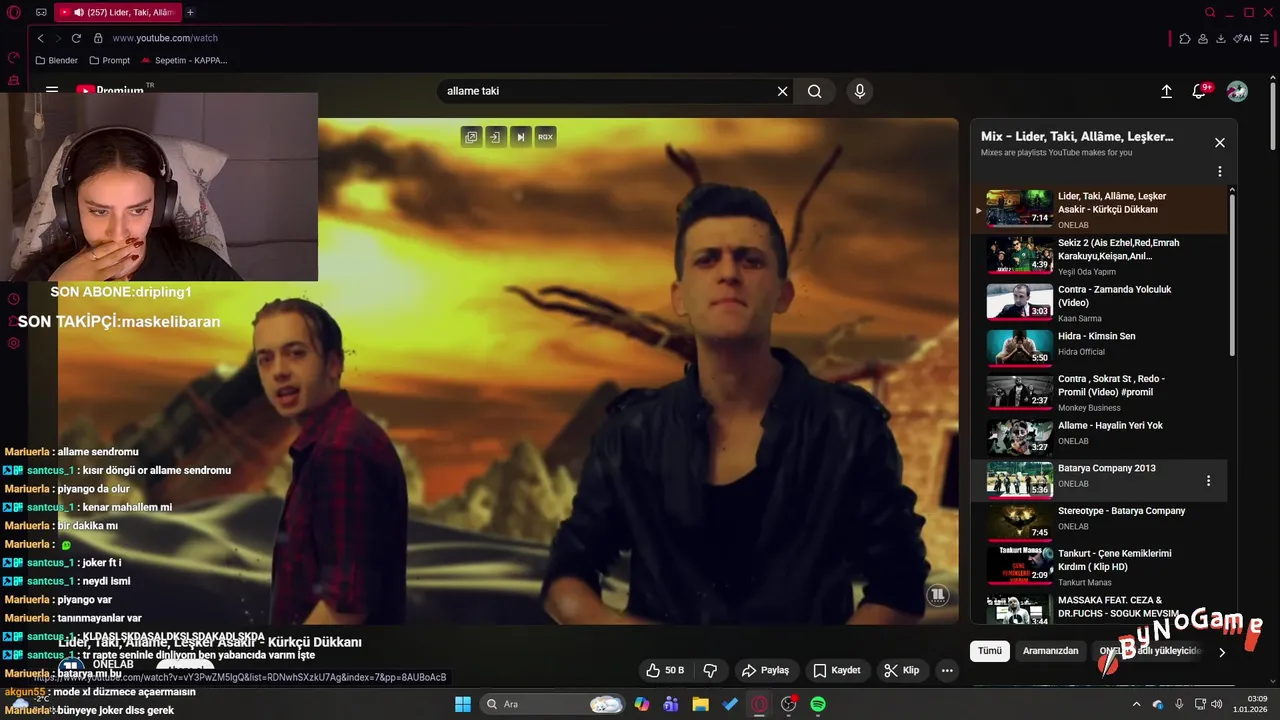Show hidden system tray icons

[x=1136, y=704]
